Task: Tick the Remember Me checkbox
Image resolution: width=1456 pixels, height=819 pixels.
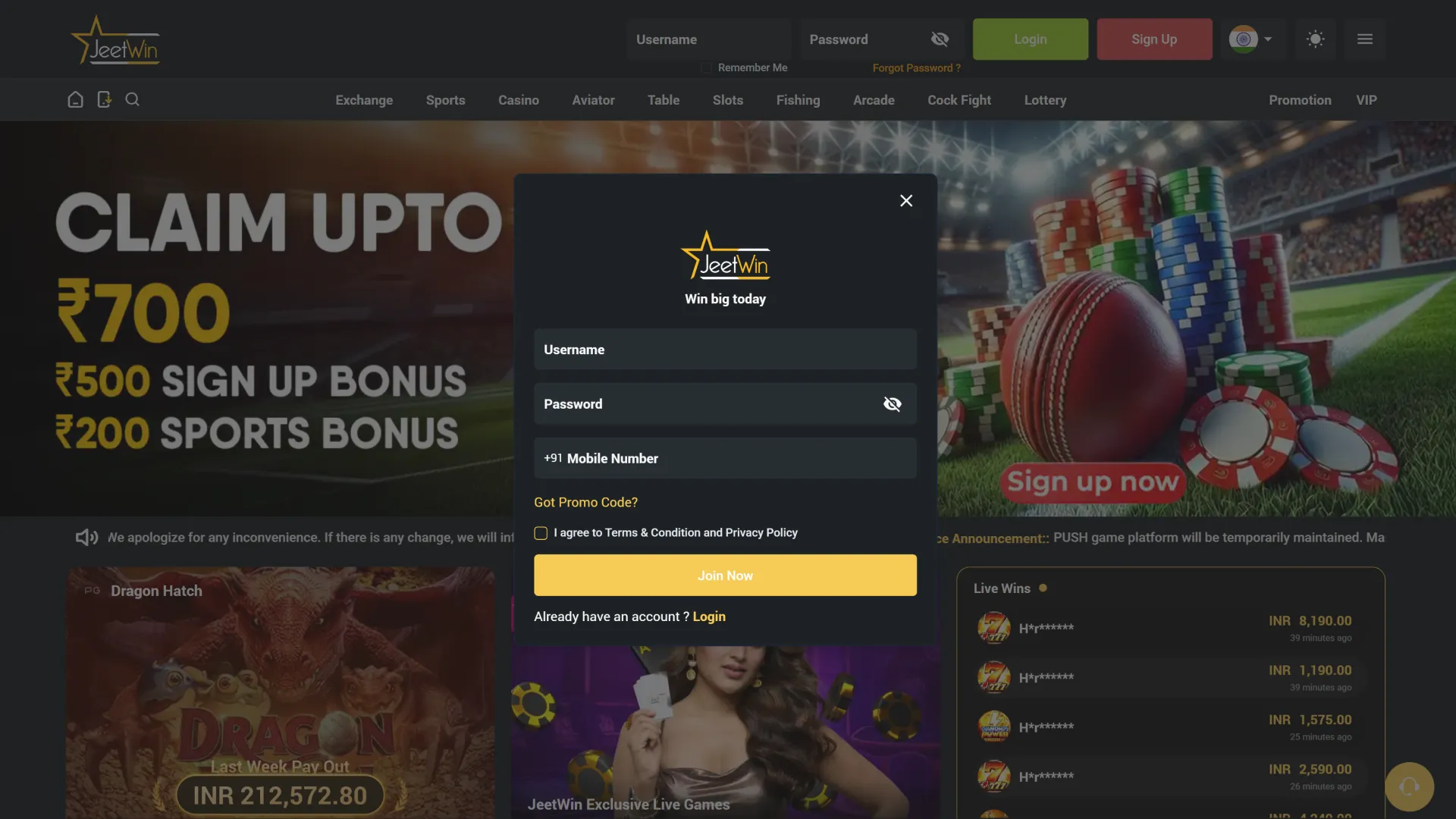Action: tap(706, 68)
